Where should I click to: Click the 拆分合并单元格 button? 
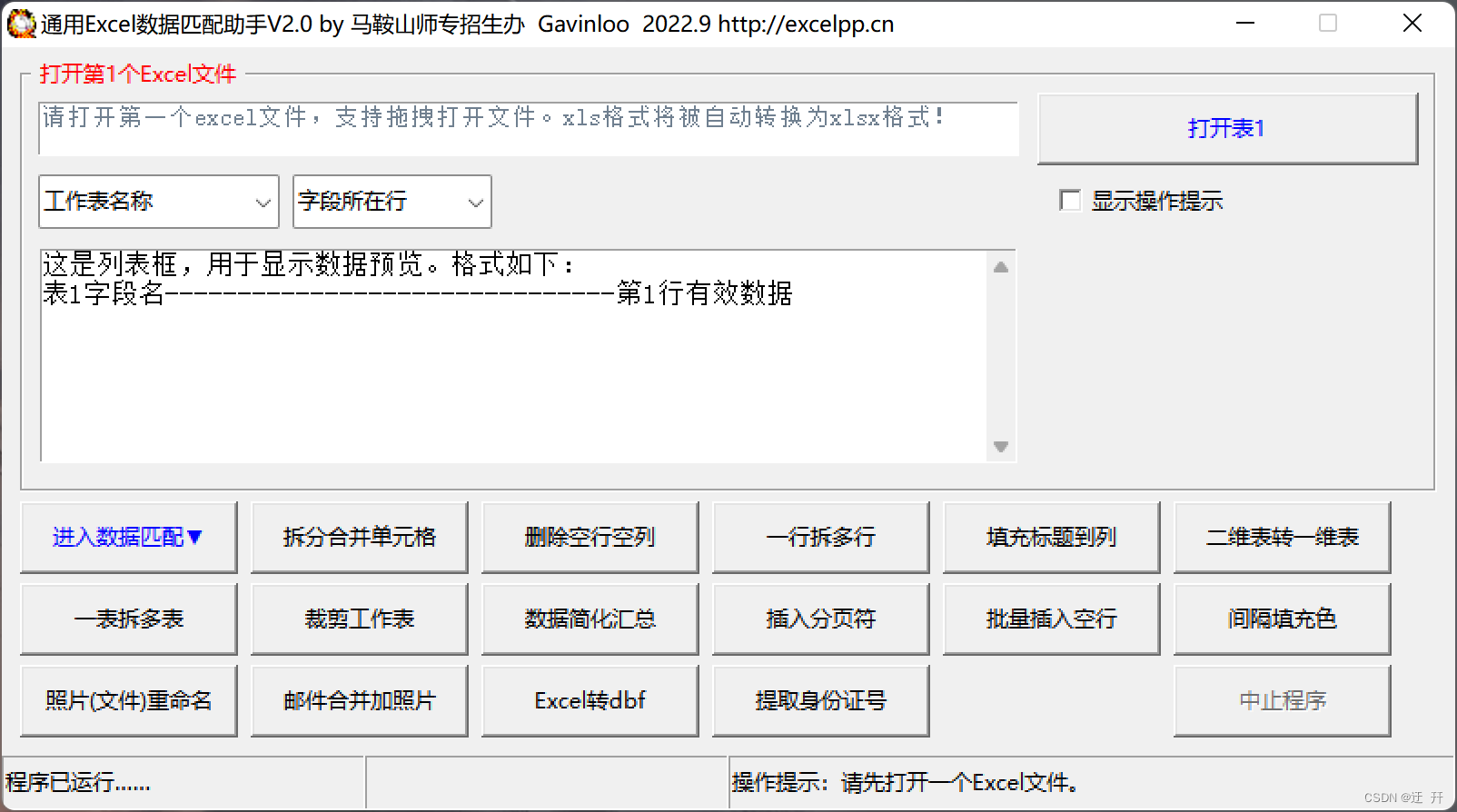(x=359, y=537)
